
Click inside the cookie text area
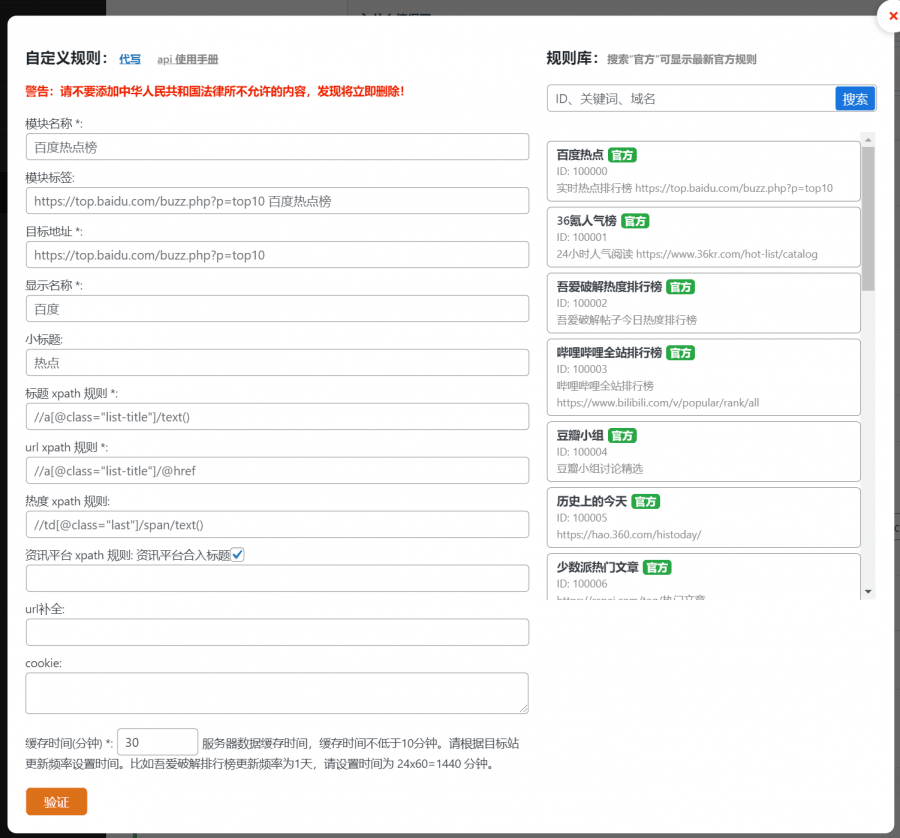pos(277,692)
